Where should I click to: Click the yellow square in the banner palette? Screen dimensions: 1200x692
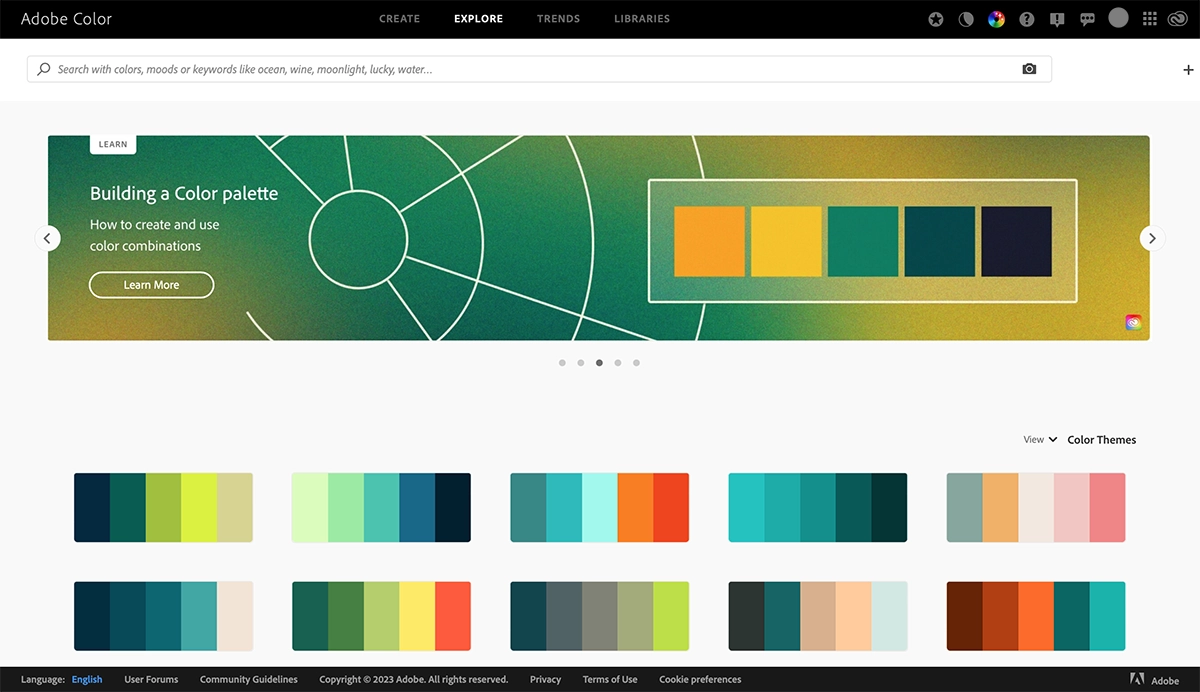click(786, 241)
